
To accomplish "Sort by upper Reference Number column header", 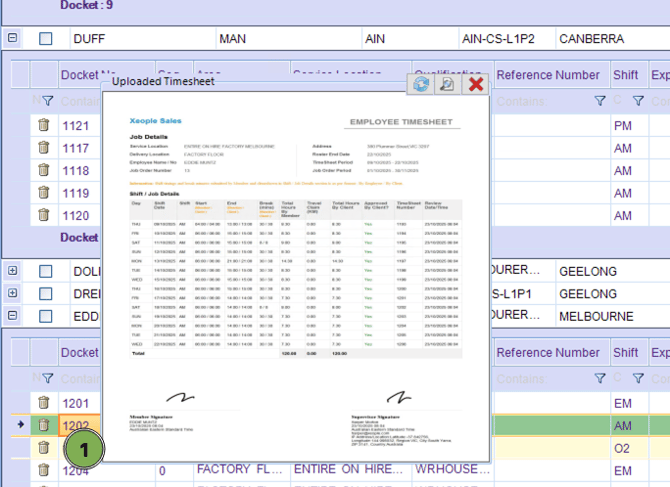I will pos(548,75).
